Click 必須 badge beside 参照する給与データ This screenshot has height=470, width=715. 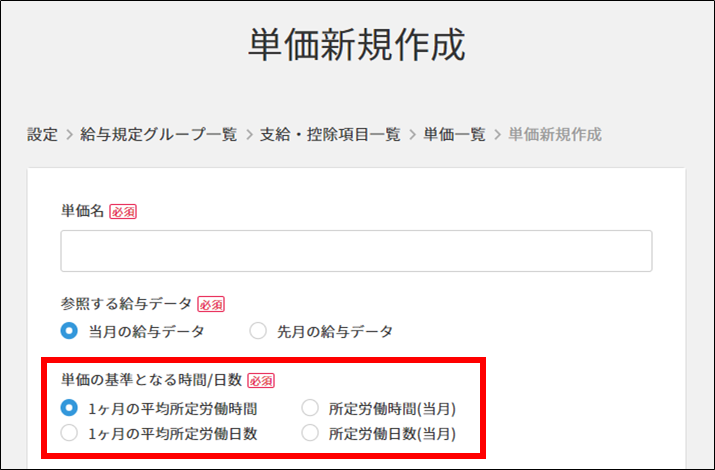211,305
